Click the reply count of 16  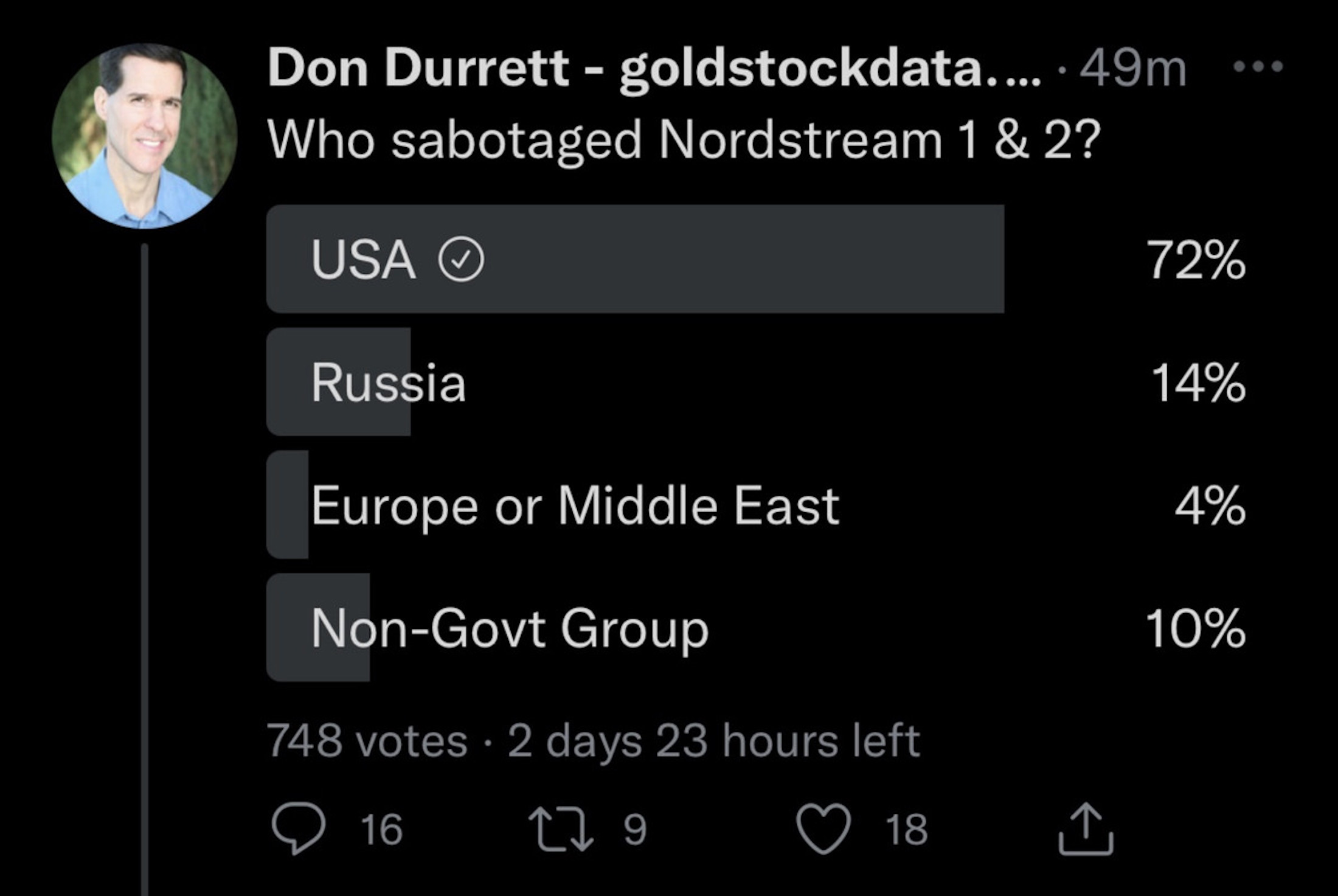[x=381, y=828]
